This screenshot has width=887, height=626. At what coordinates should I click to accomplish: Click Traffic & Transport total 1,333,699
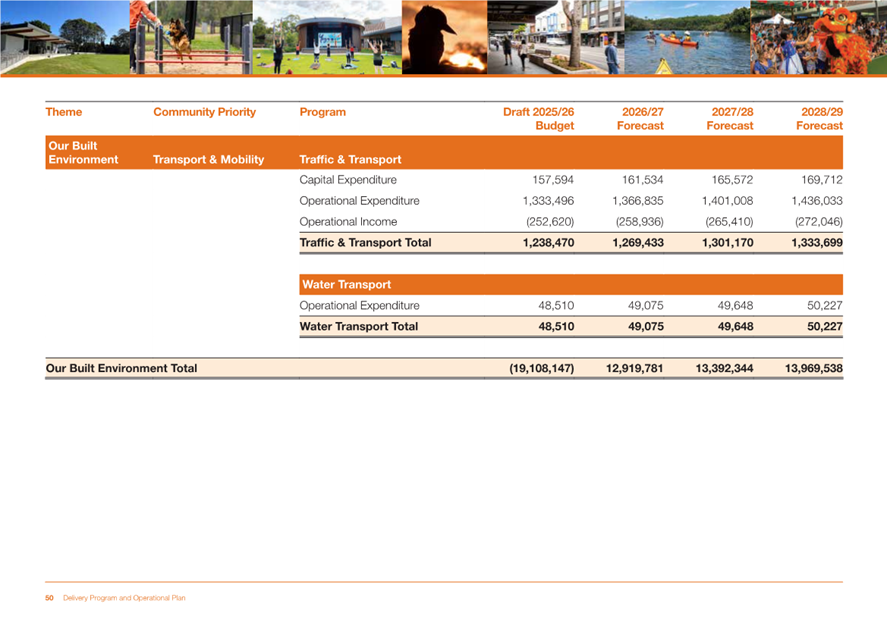coord(817,243)
